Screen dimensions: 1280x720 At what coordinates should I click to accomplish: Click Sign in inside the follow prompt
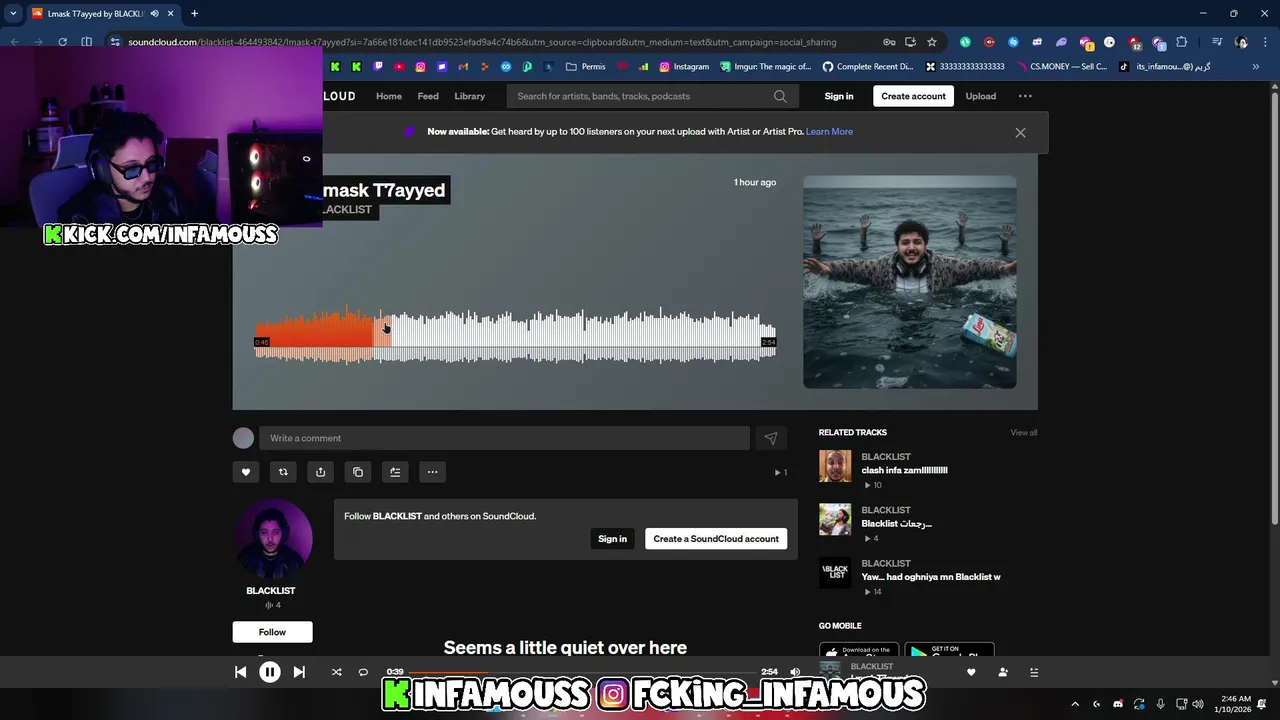pyautogui.click(x=612, y=539)
